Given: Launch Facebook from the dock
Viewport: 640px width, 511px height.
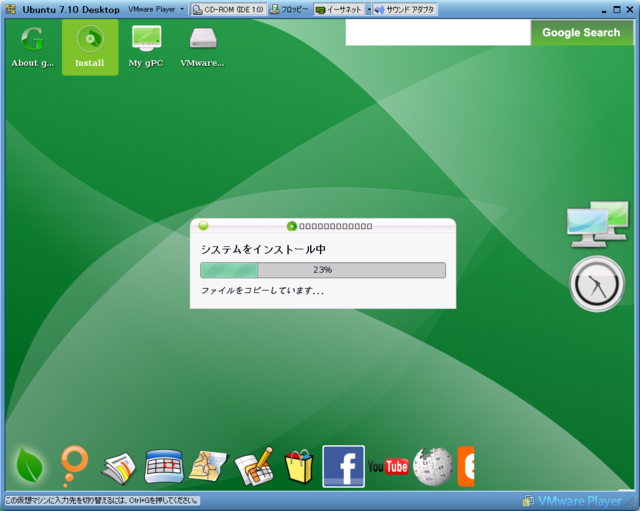Looking at the screenshot, I should (x=343, y=466).
